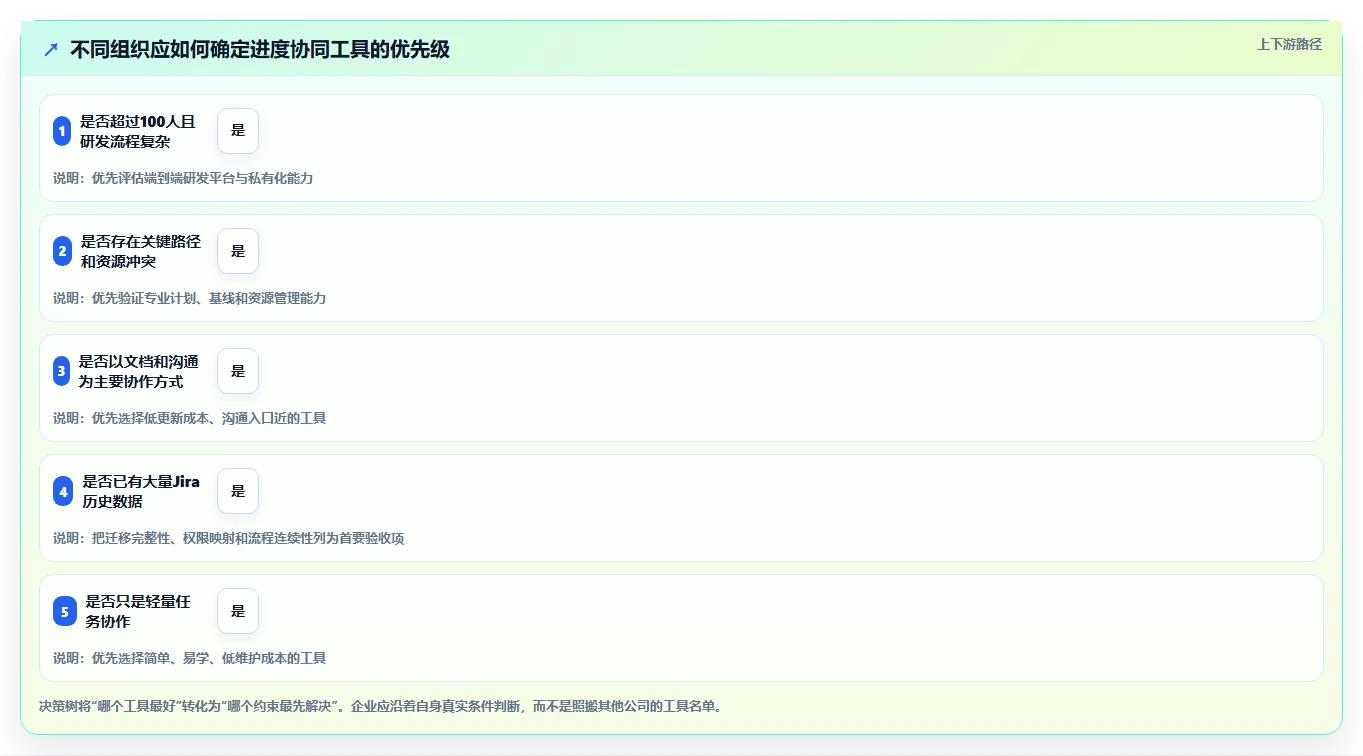Click the number 5 step badge
This screenshot has width=1363, height=756.
coord(65,611)
